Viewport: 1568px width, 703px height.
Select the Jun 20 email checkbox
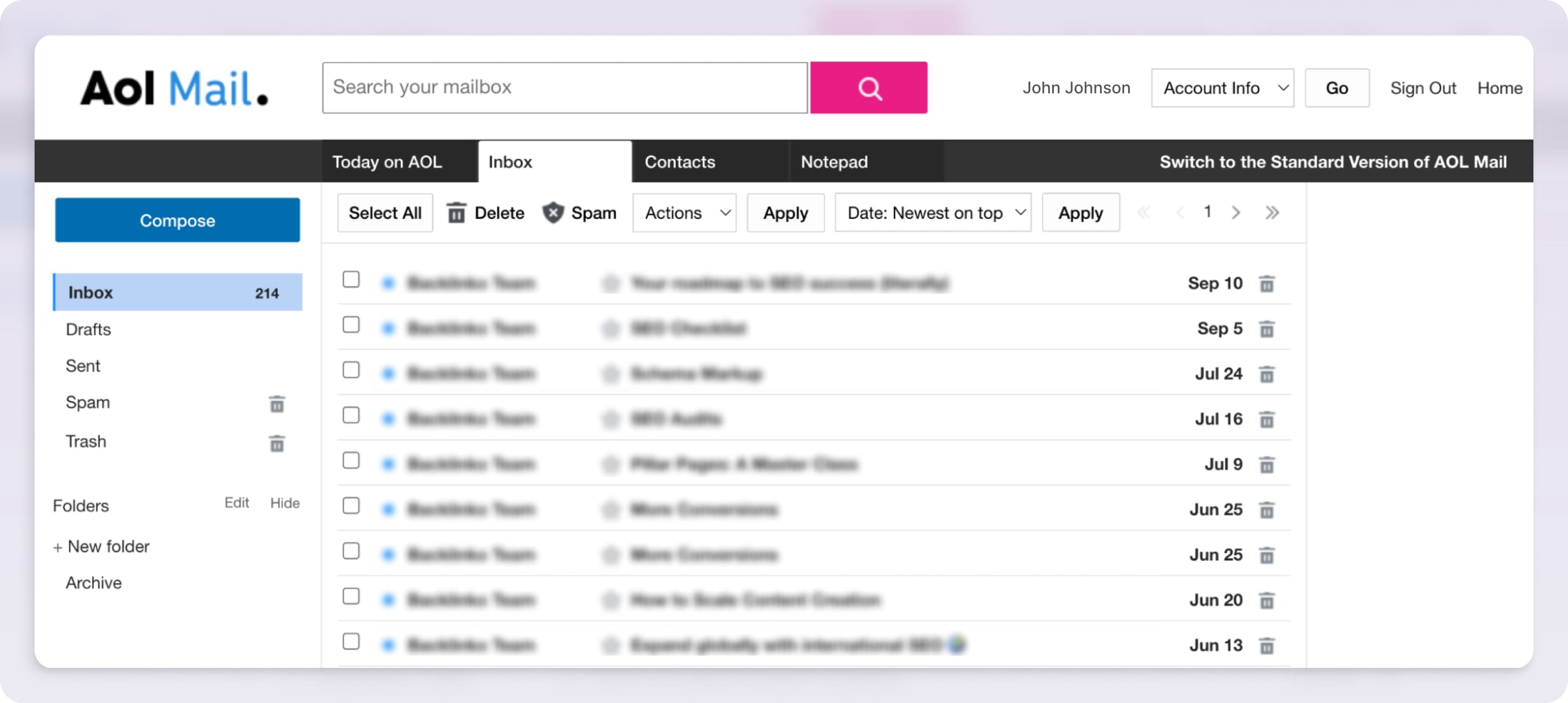(x=351, y=596)
